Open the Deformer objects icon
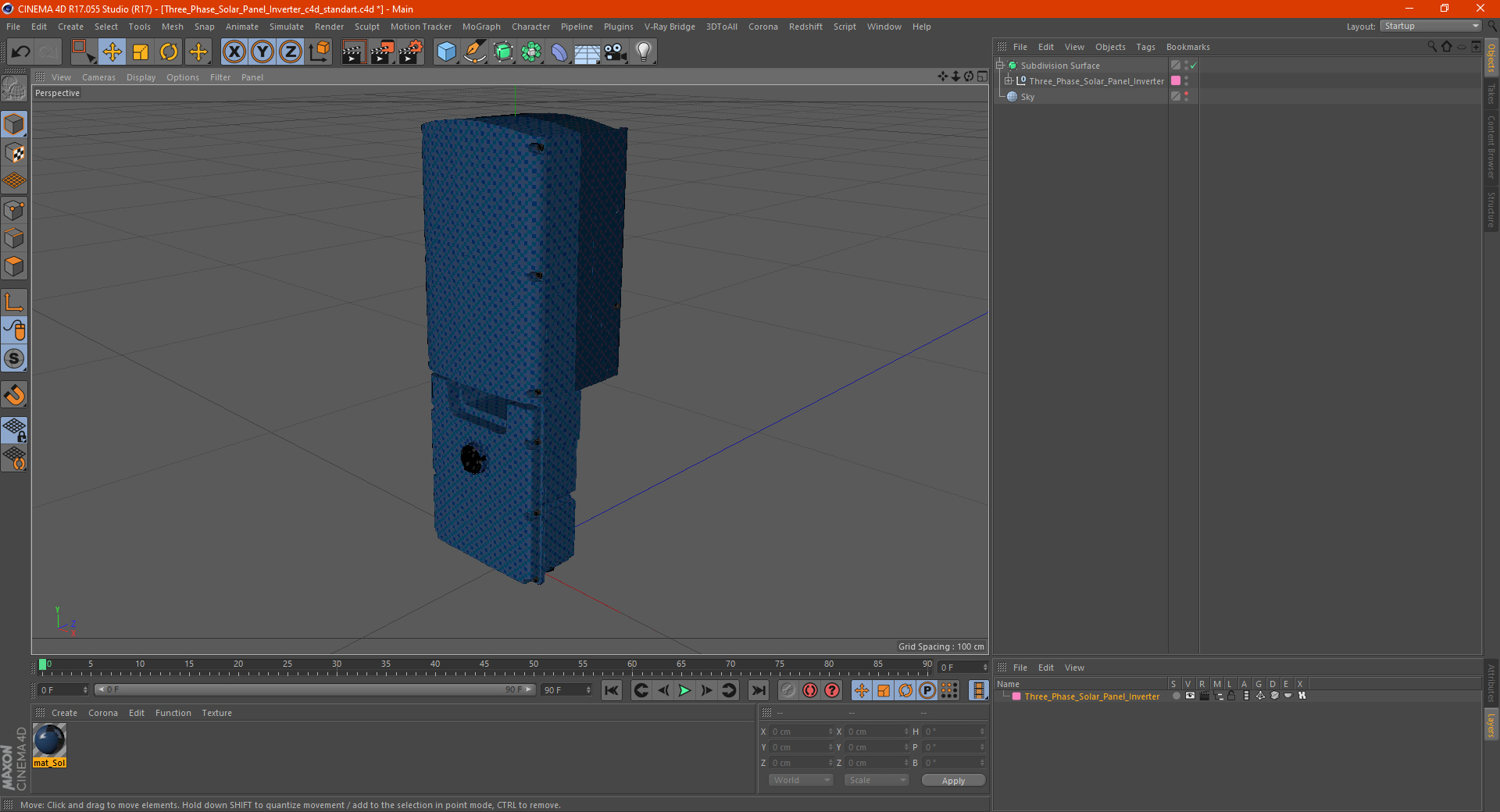The image size is (1500, 812). coord(559,52)
